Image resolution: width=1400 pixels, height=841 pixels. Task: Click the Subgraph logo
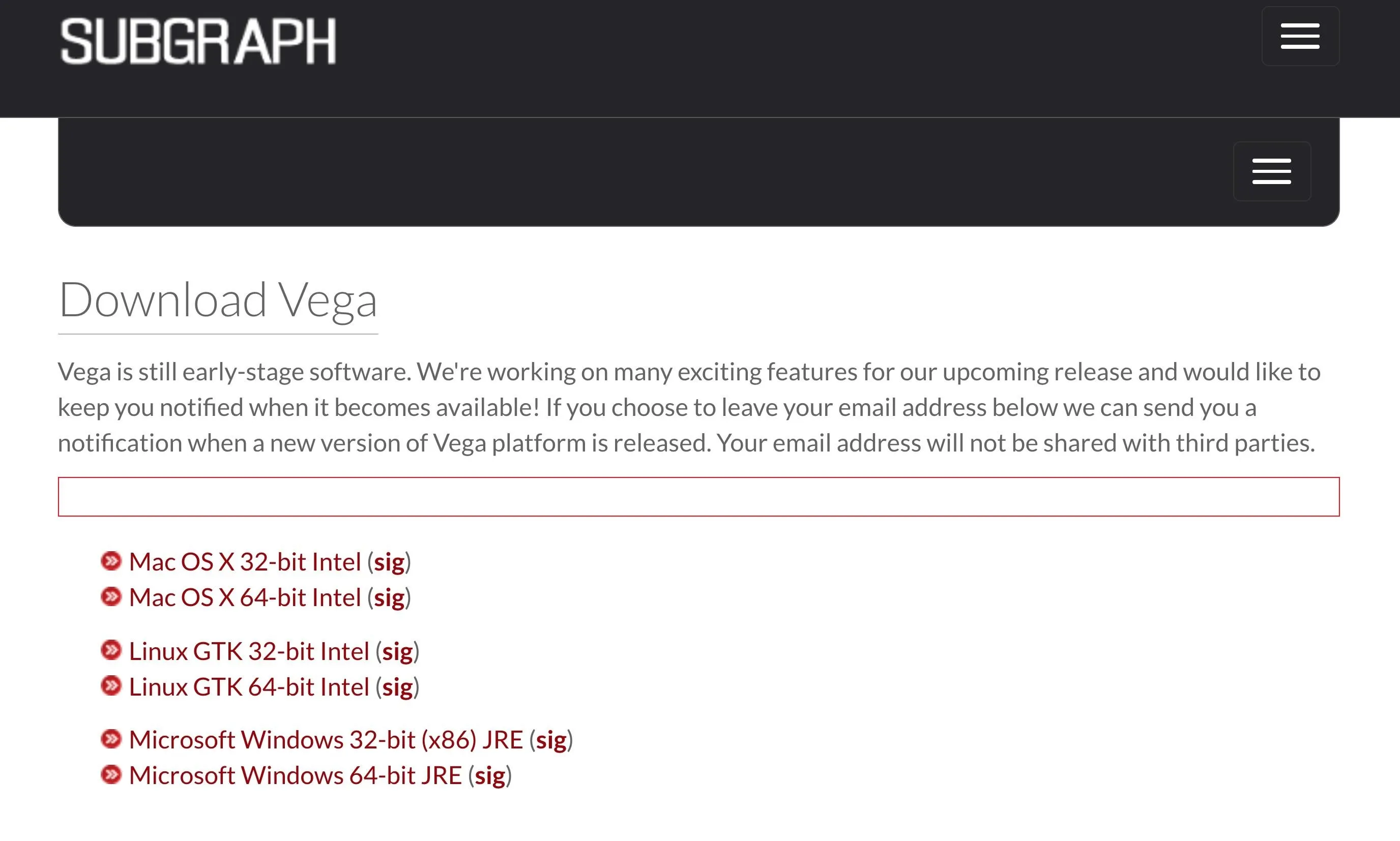point(198,41)
